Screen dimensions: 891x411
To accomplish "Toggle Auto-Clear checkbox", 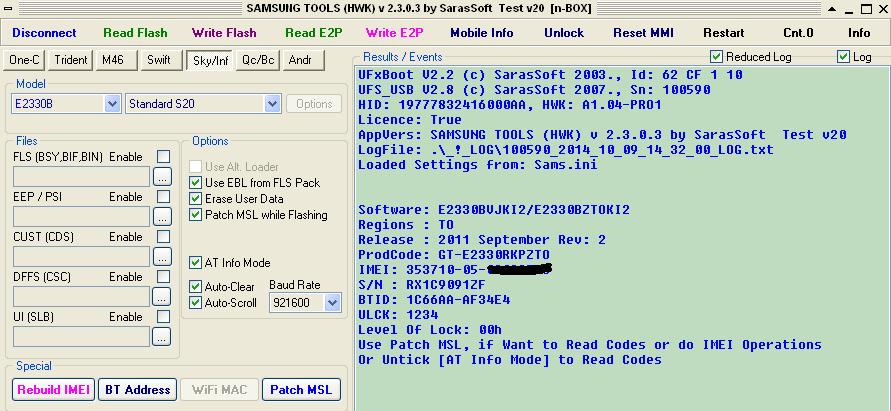I will pyautogui.click(x=195, y=287).
